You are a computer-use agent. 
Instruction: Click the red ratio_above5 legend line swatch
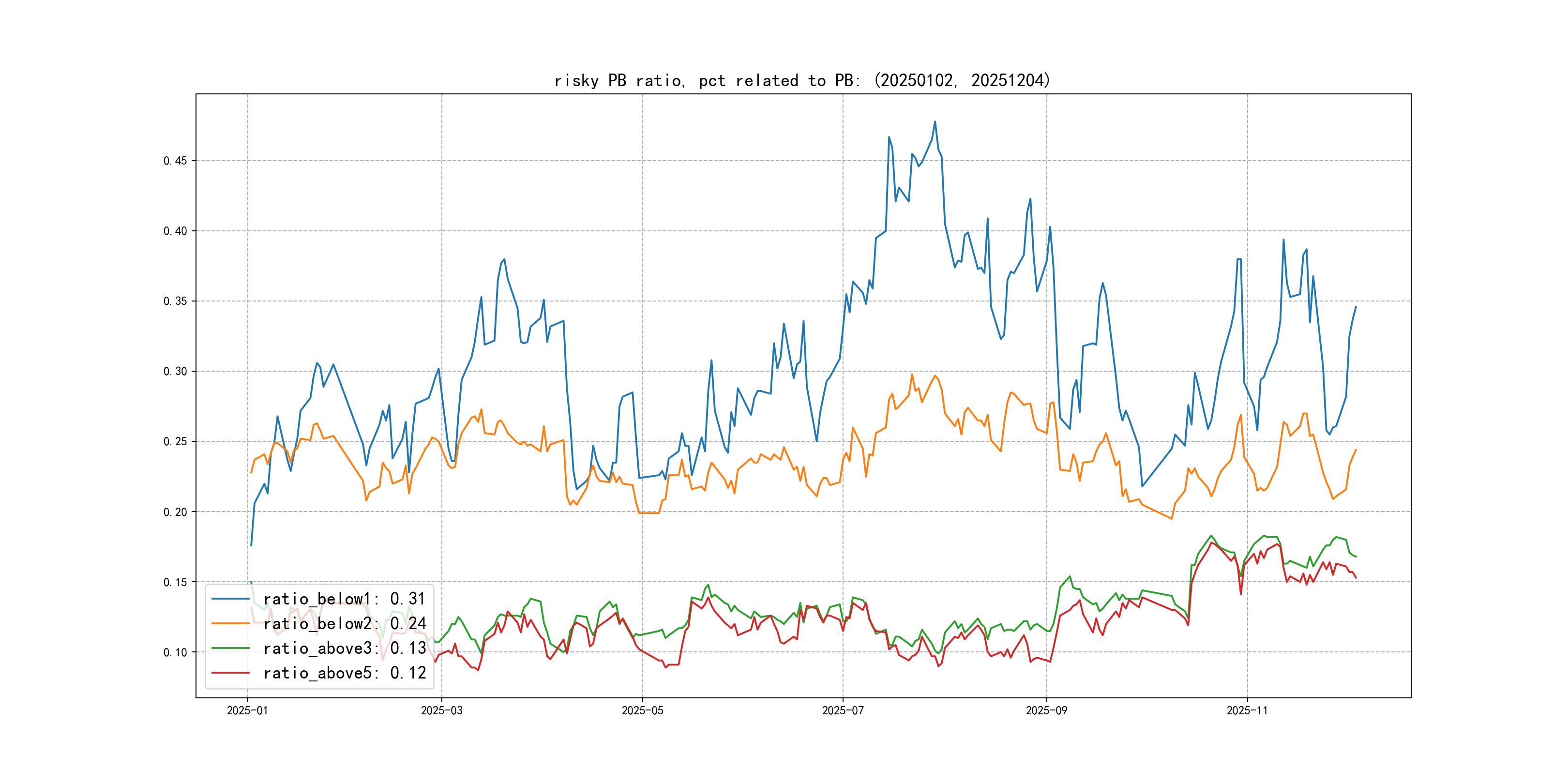coord(230,673)
